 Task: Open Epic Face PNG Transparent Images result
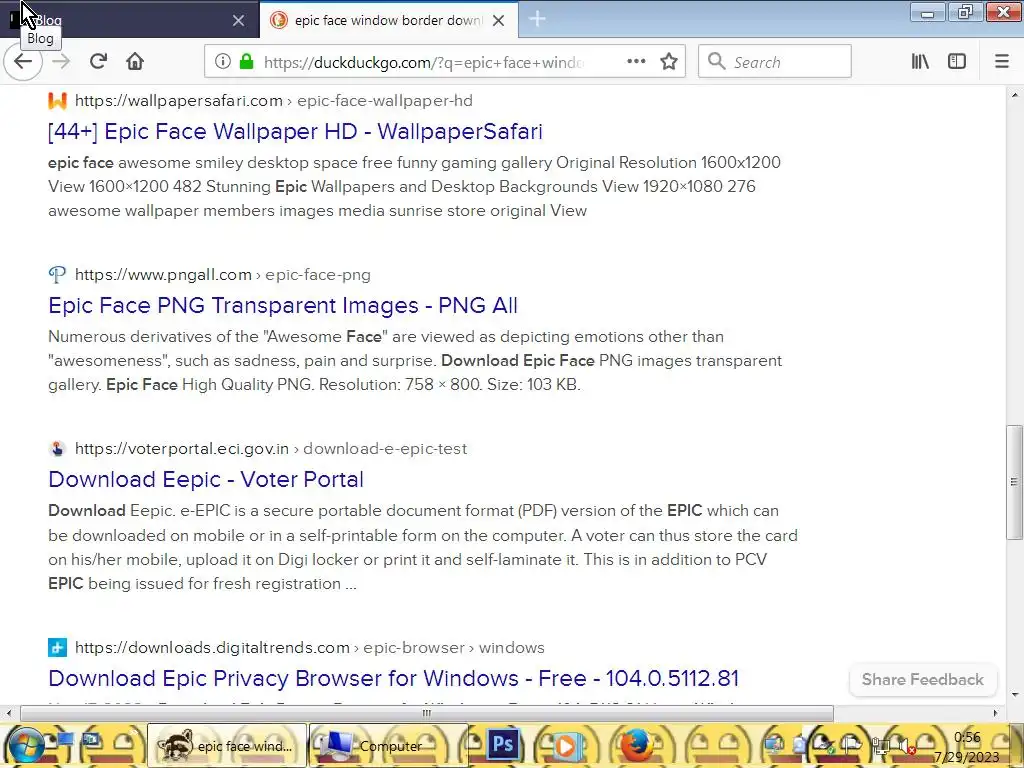click(283, 306)
